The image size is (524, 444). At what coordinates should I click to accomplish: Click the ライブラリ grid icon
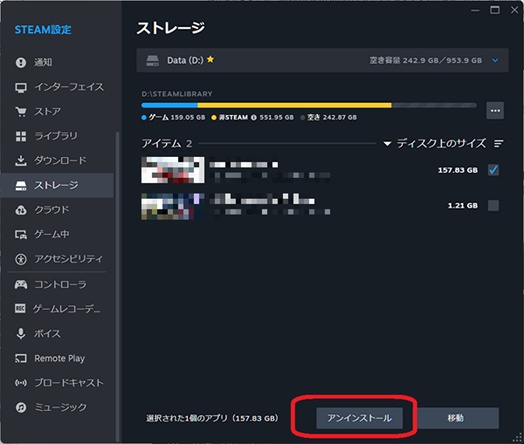(x=21, y=136)
